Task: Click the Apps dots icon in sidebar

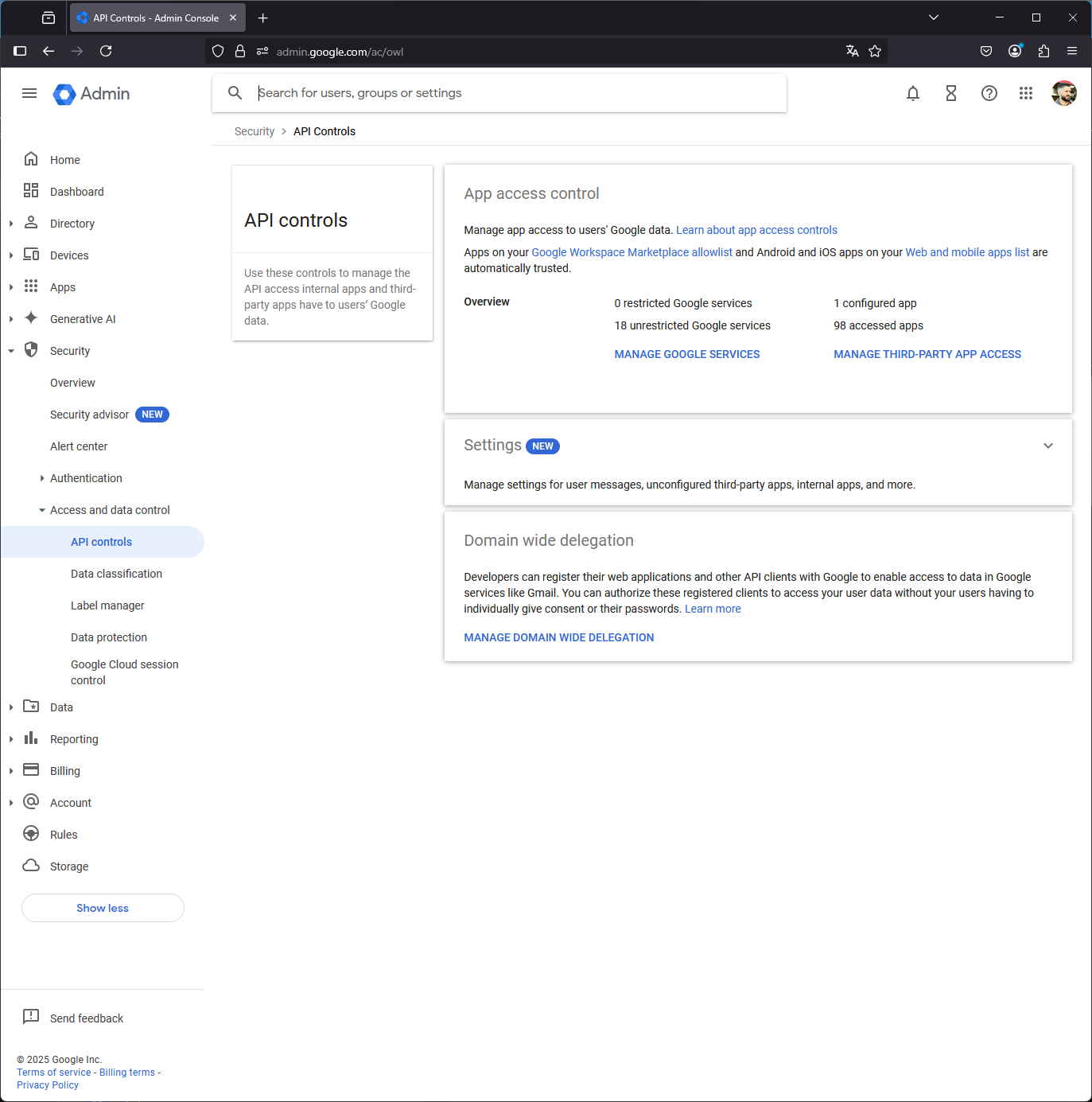Action: tap(31, 286)
